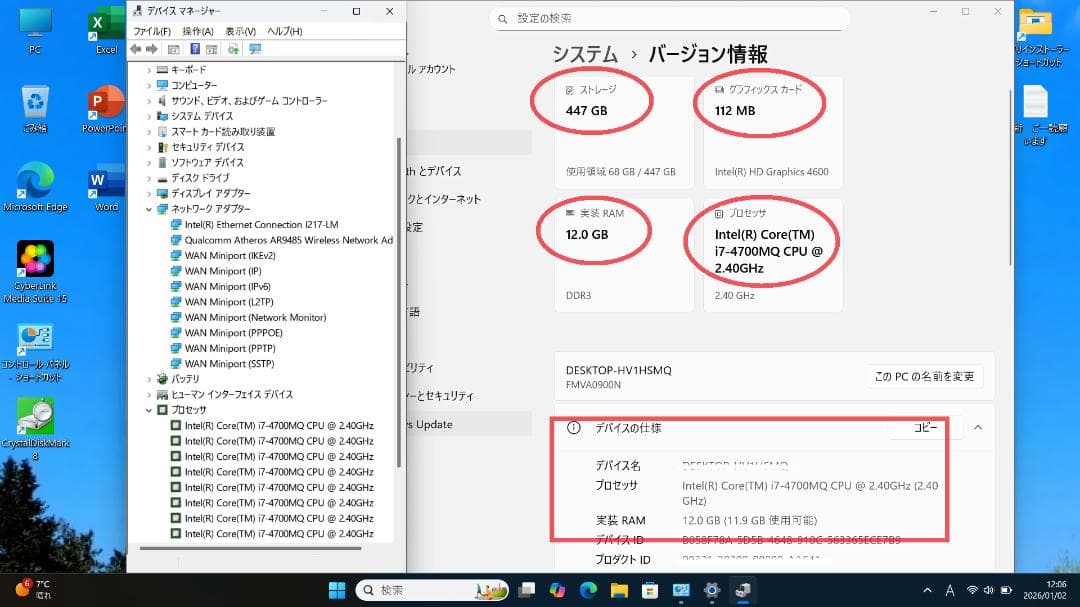Click the forward navigation arrow in Device Manager
Viewport: 1080px width, 607px height.
151,48
